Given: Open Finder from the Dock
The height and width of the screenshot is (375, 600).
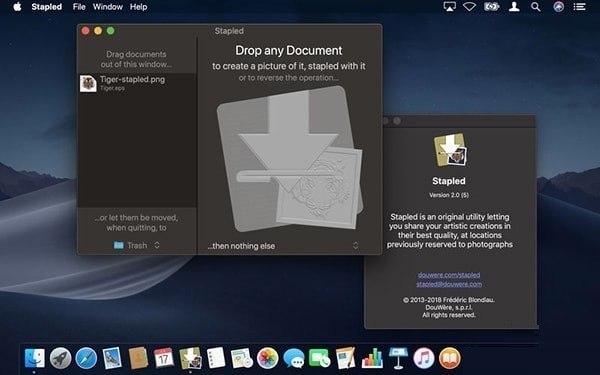Looking at the screenshot, I should point(34,358).
